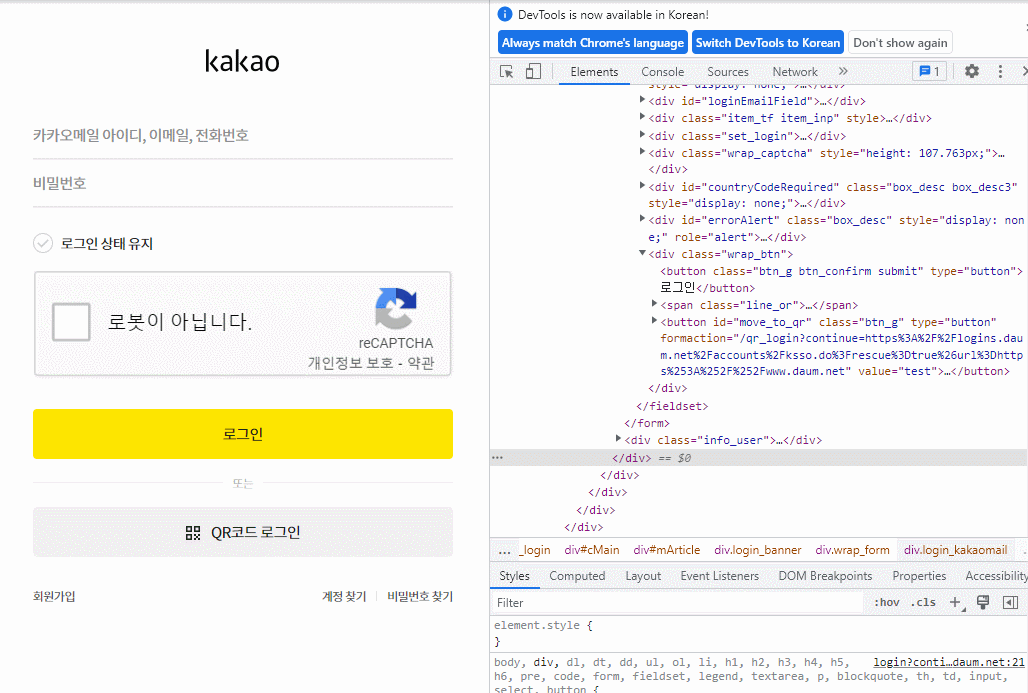Viewport: 1028px width, 693px height.
Task: Expand the line_or span node
Action: pyautogui.click(x=654, y=304)
